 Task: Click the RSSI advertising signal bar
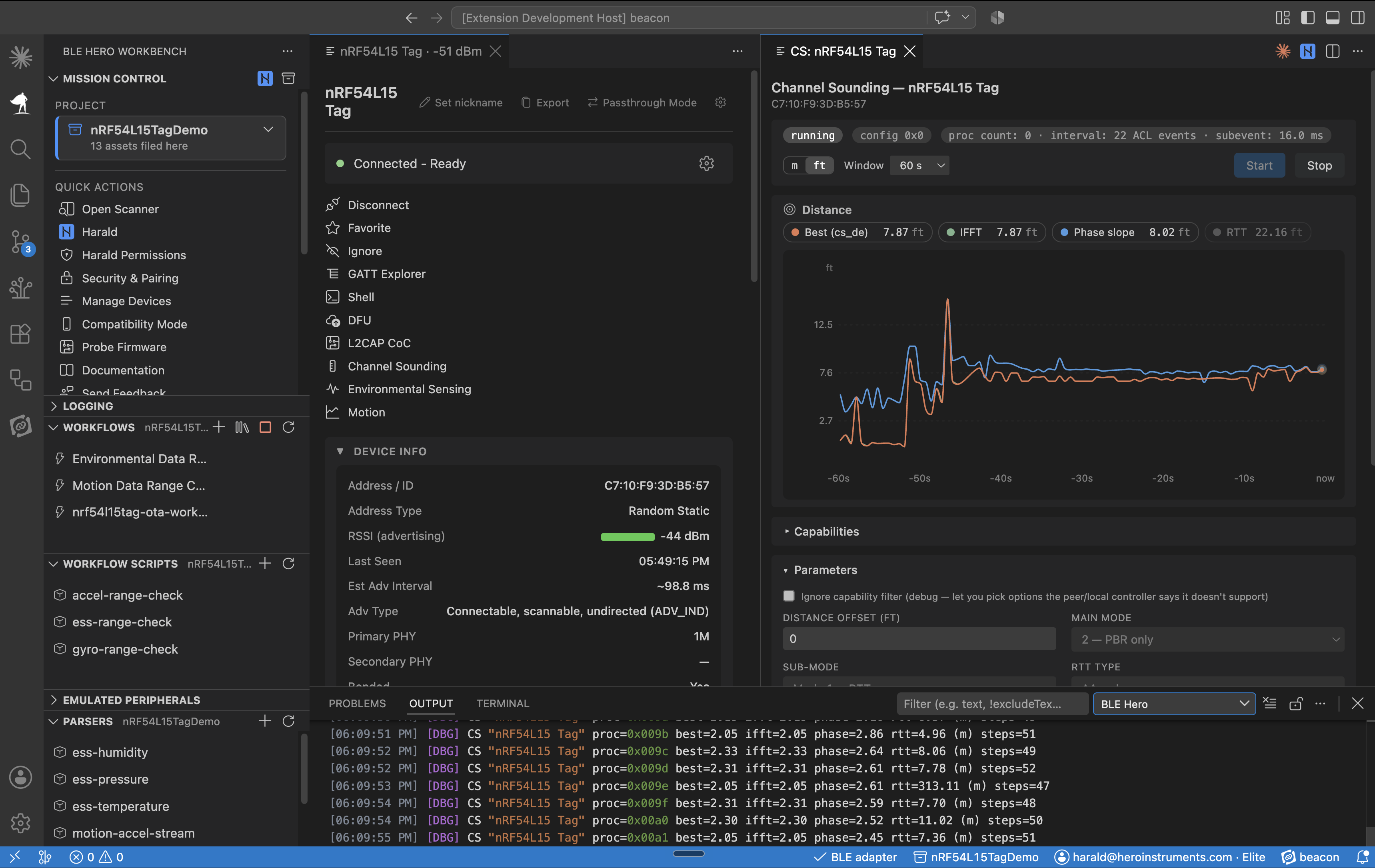click(628, 536)
